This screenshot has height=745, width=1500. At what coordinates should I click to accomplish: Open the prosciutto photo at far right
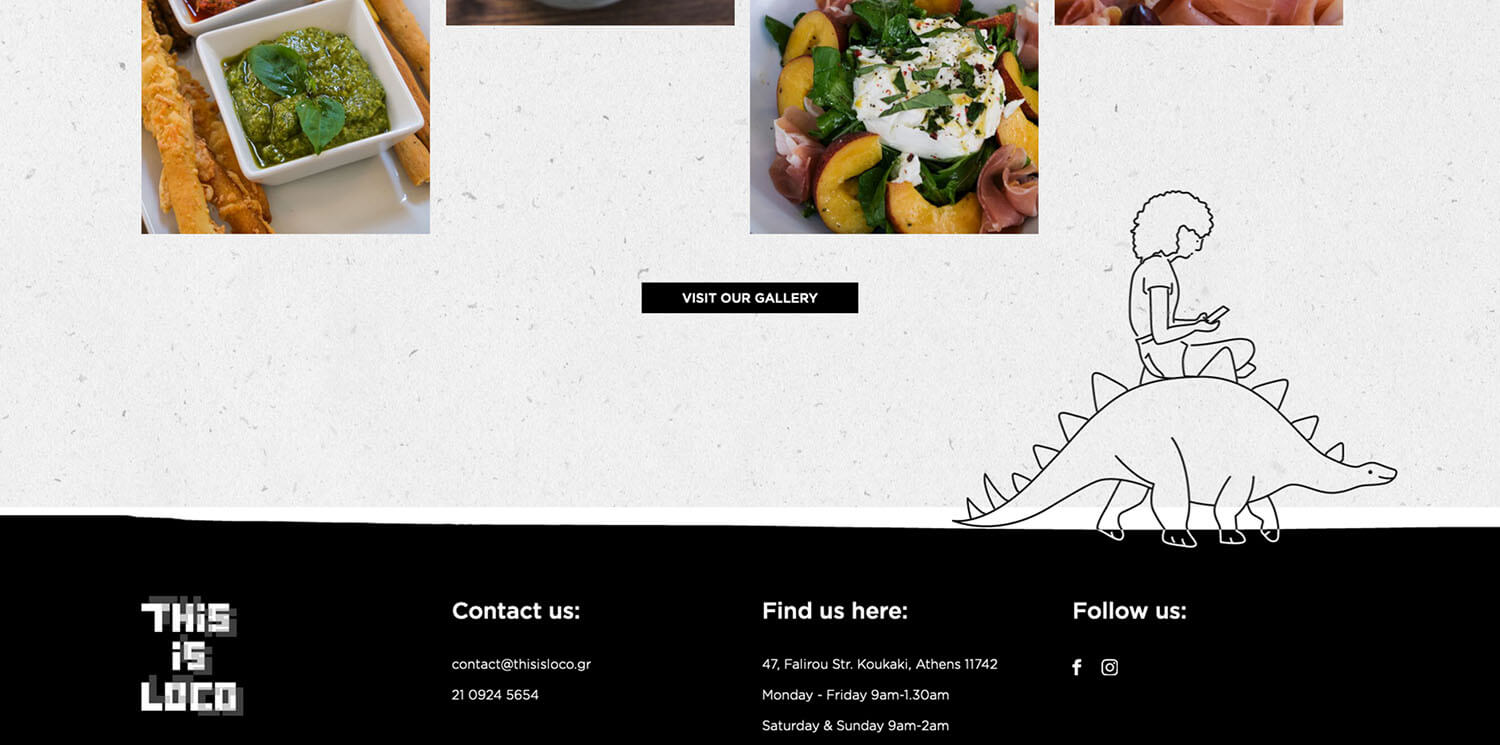click(x=1199, y=12)
